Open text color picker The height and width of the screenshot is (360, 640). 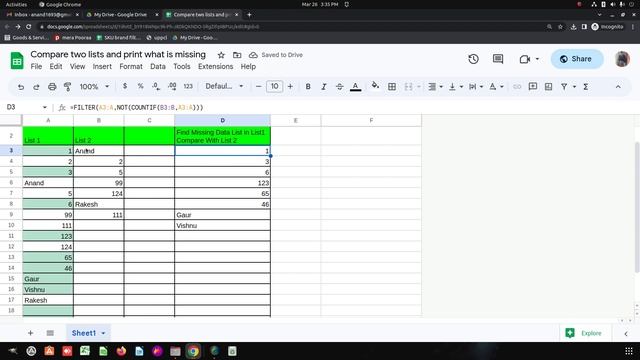pyautogui.click(x=356, y=87)
